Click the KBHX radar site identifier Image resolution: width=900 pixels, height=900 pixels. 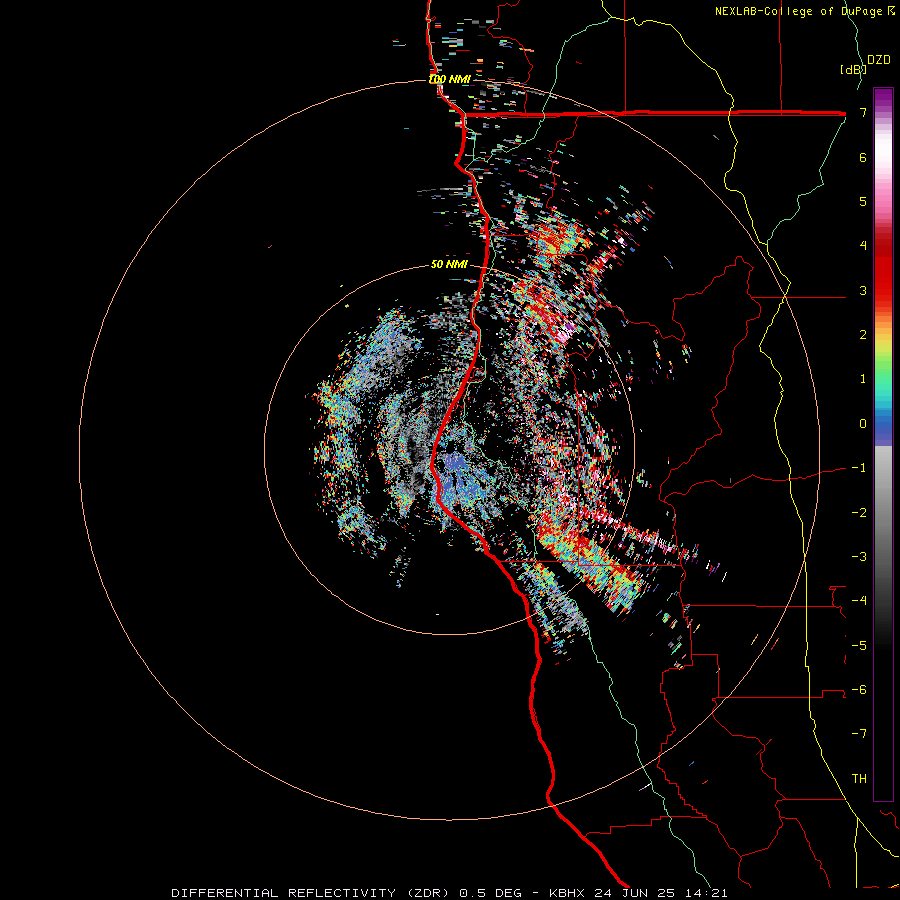tap(567, 893)
